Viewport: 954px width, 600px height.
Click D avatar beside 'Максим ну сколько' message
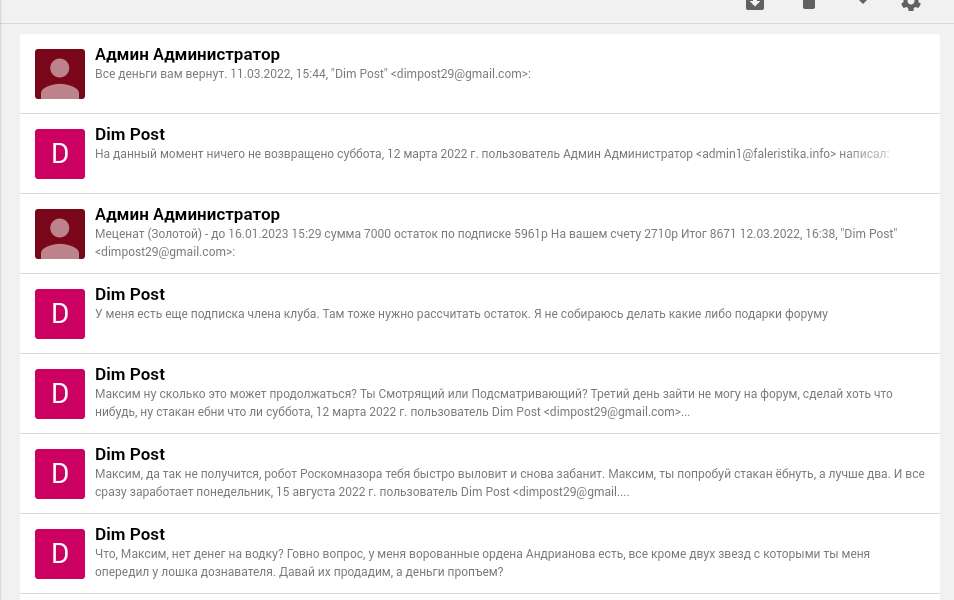coord(60,394)
